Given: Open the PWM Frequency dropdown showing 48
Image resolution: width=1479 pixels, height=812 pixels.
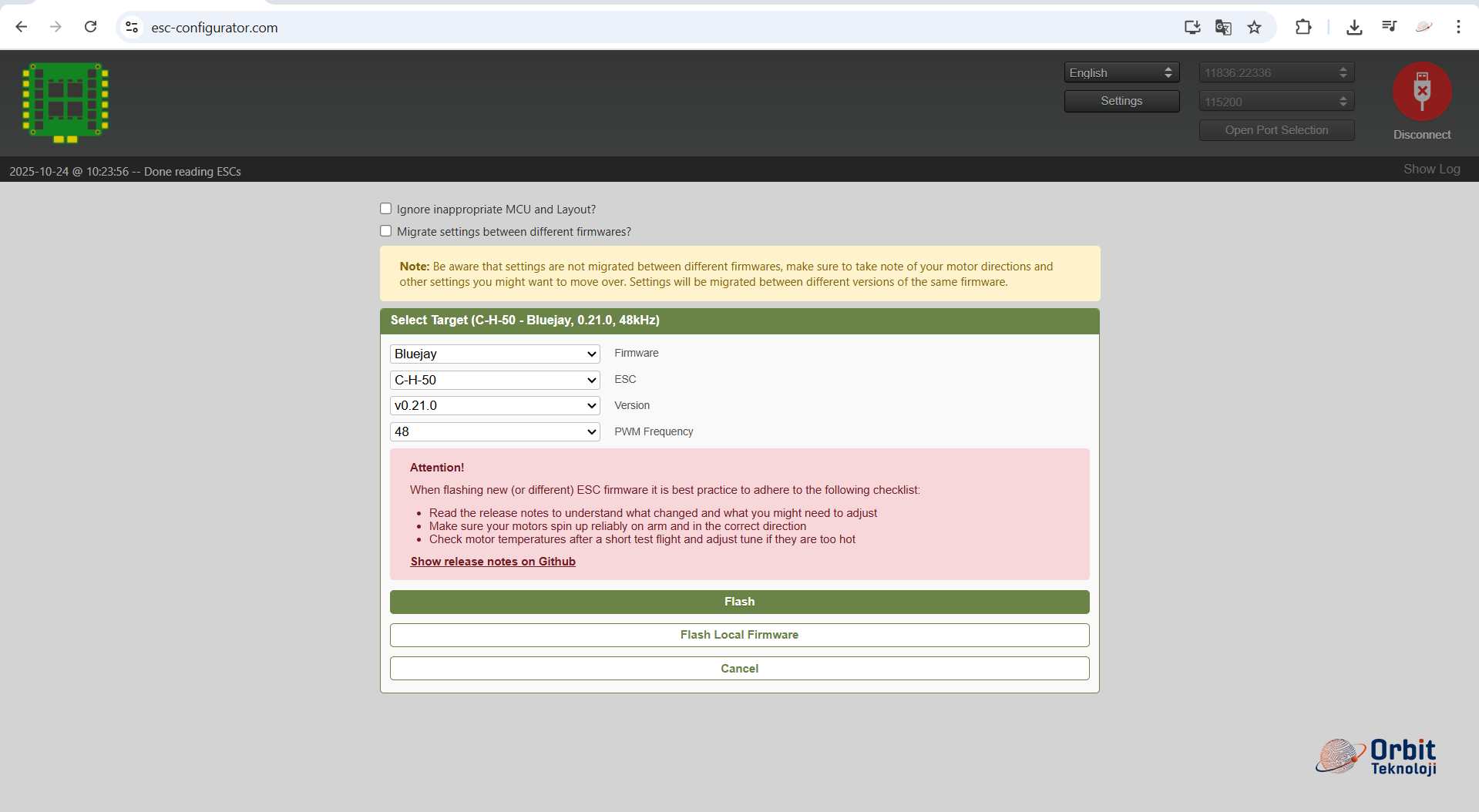Looking at the screenshot, I should coord(495,431).
